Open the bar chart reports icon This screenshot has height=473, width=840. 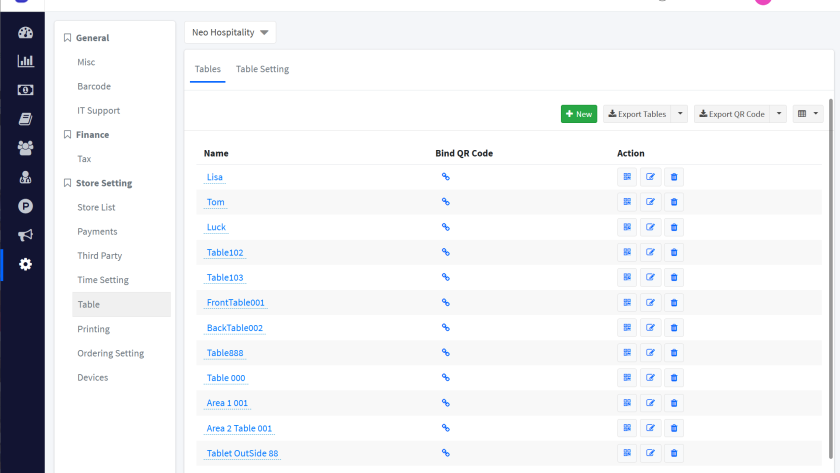pyautogui.click(x=26, y=61)
